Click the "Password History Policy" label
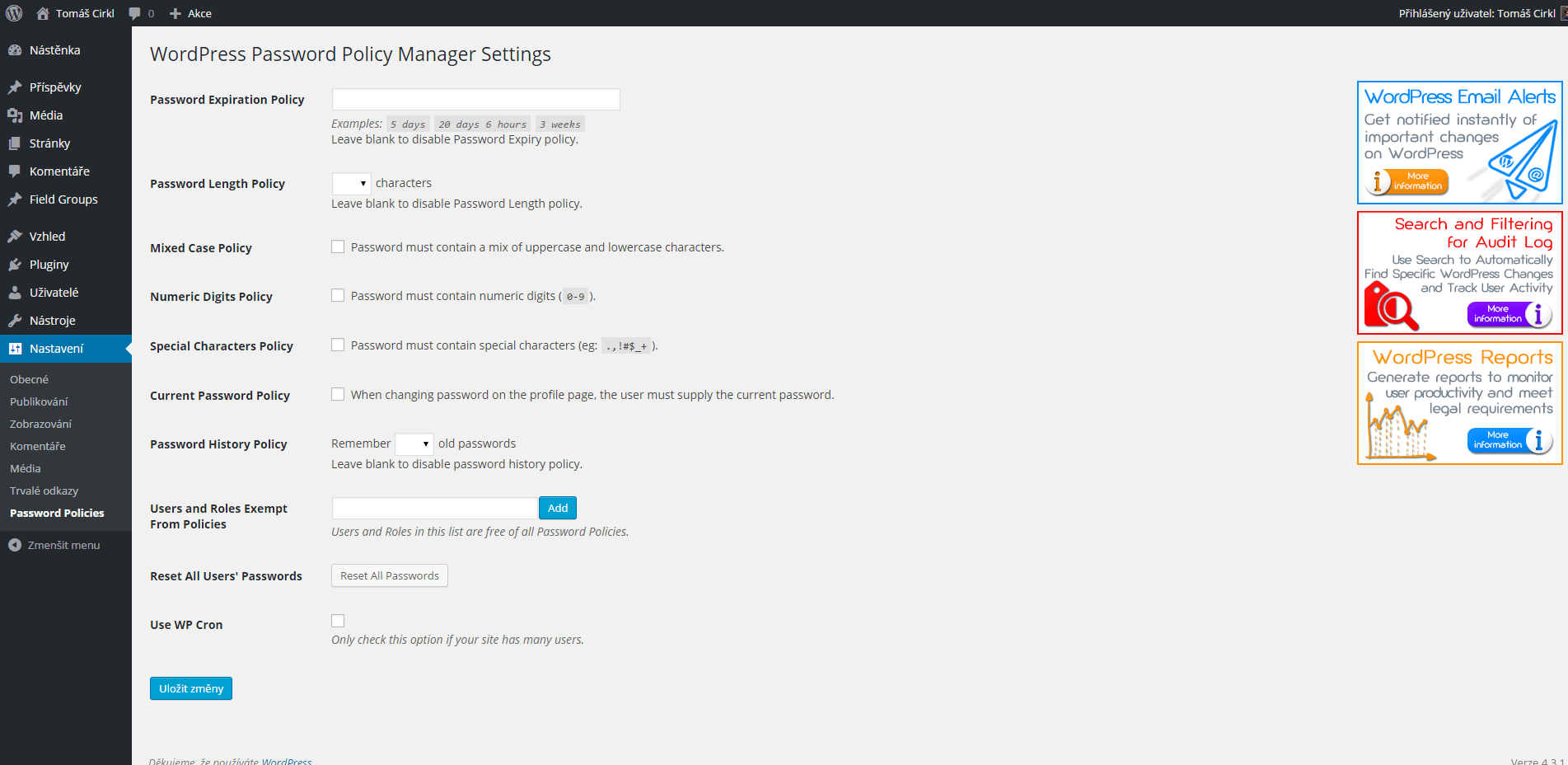This screenshot has width=1568, height=765. 218,444
